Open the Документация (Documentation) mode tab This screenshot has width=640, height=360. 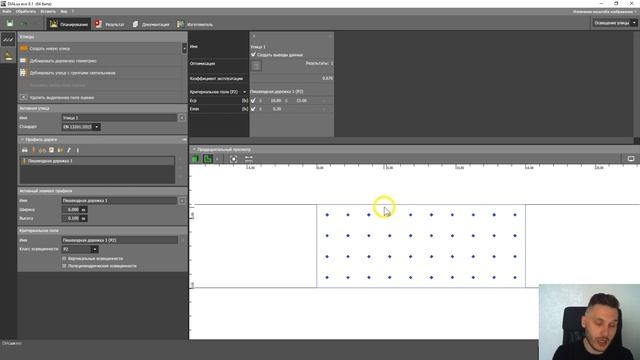point(151,24)
